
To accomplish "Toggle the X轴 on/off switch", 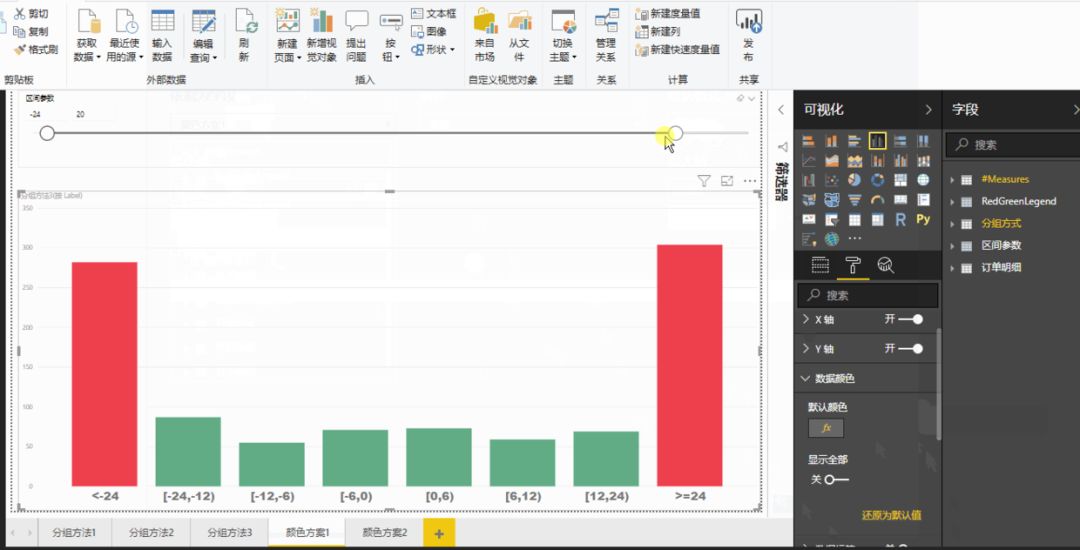I will coord(911,319).
